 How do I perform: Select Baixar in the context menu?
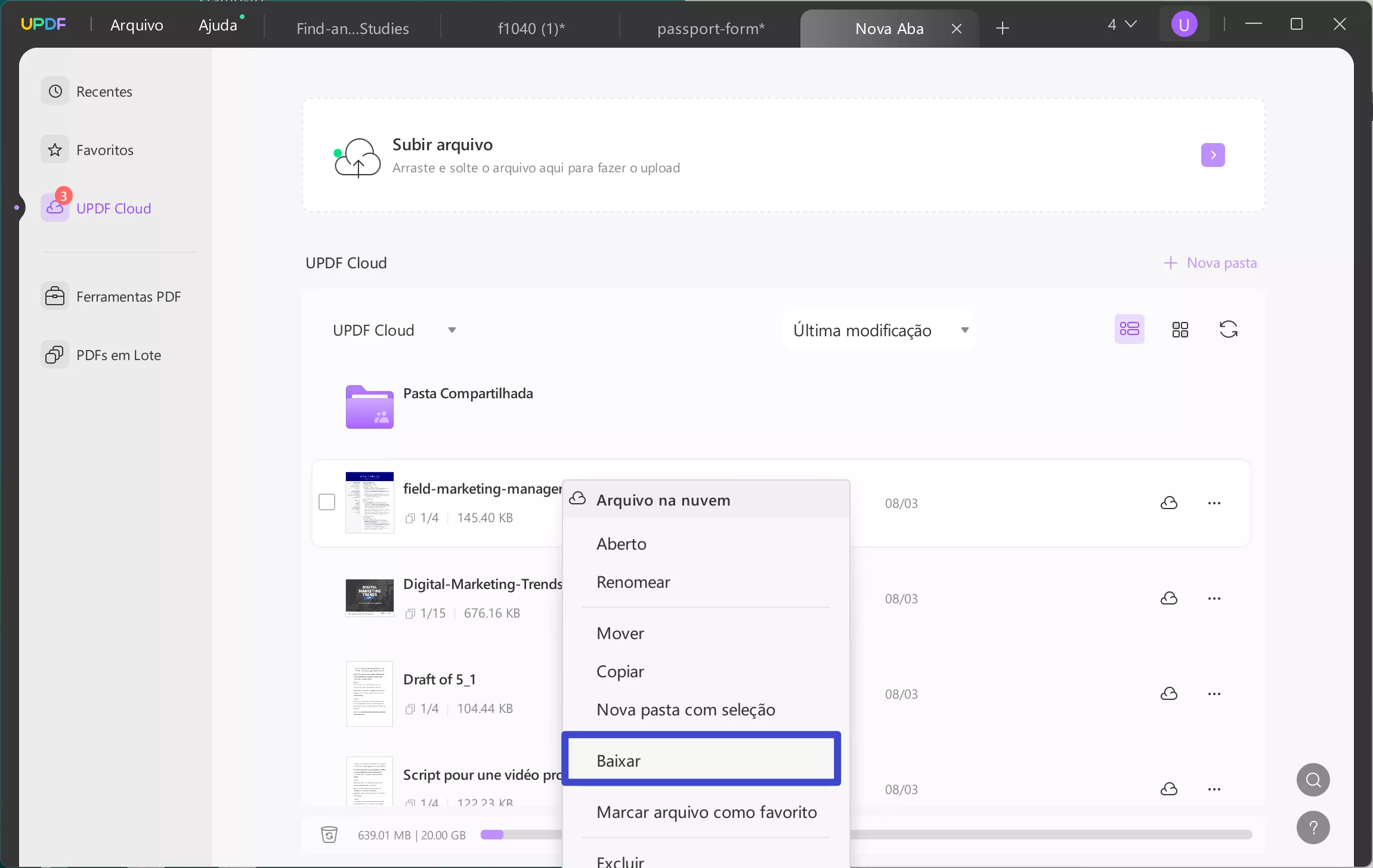(x=617, y=759)
